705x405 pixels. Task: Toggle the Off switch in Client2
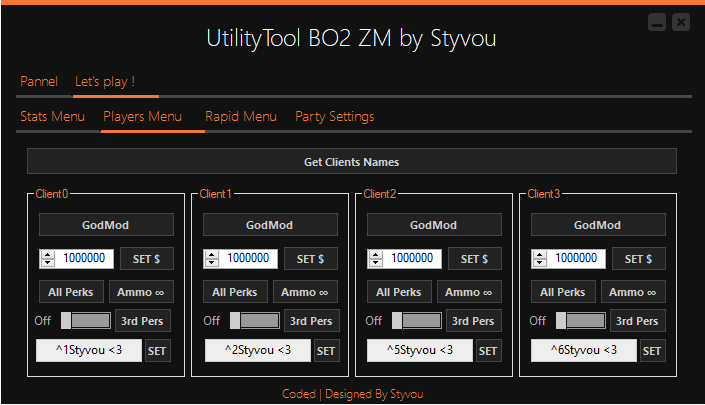point(417,320)
